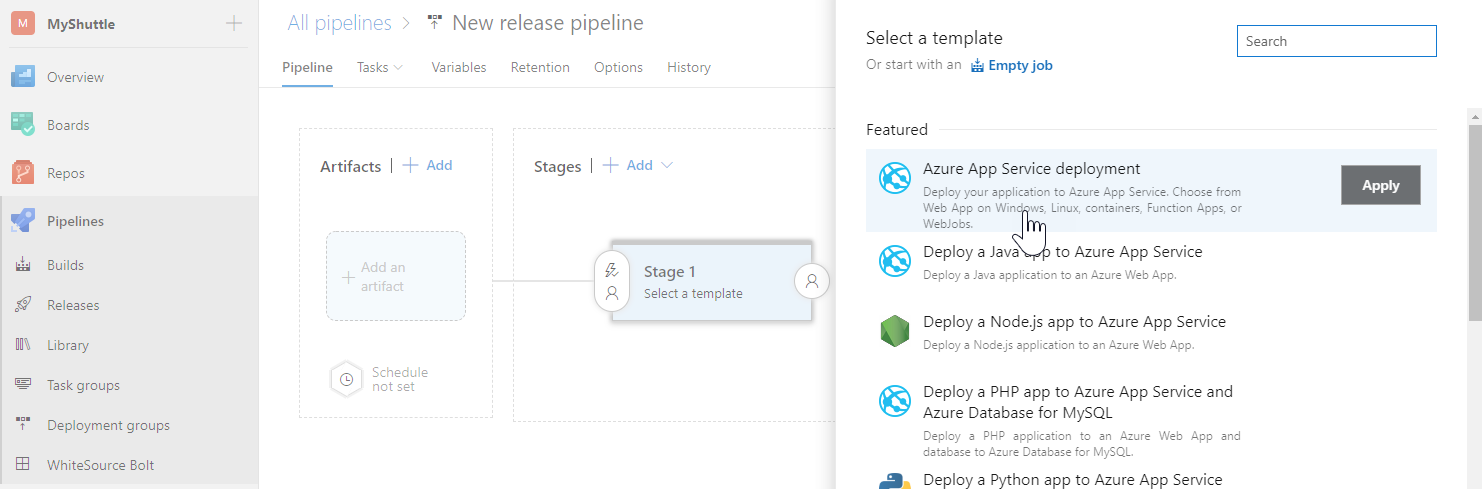The height and width of the screenshot is (489, 1482).
Task: Select Deploy a PHP app template title
Action: coord(1078,402)
